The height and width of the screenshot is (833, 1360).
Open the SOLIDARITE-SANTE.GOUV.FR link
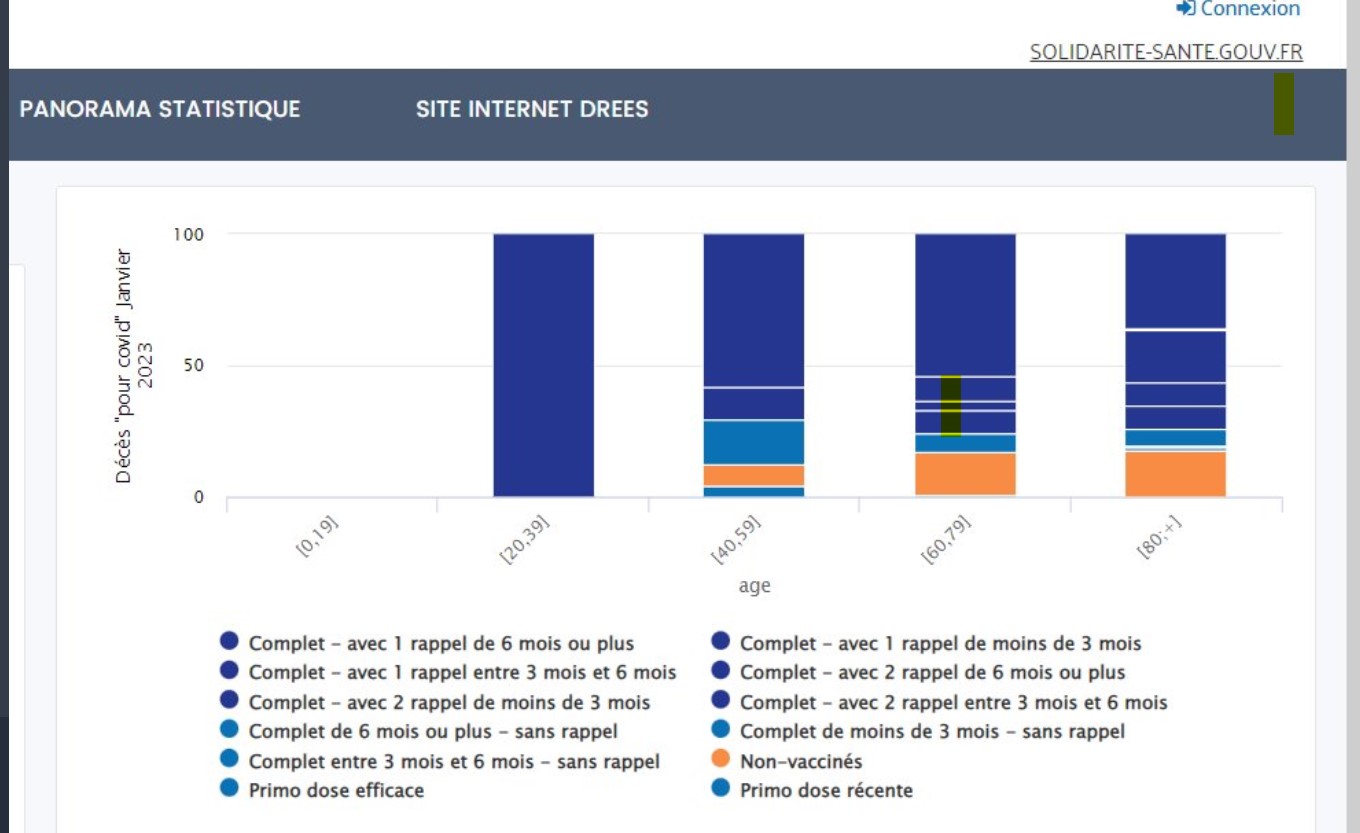click(1166, 52)
